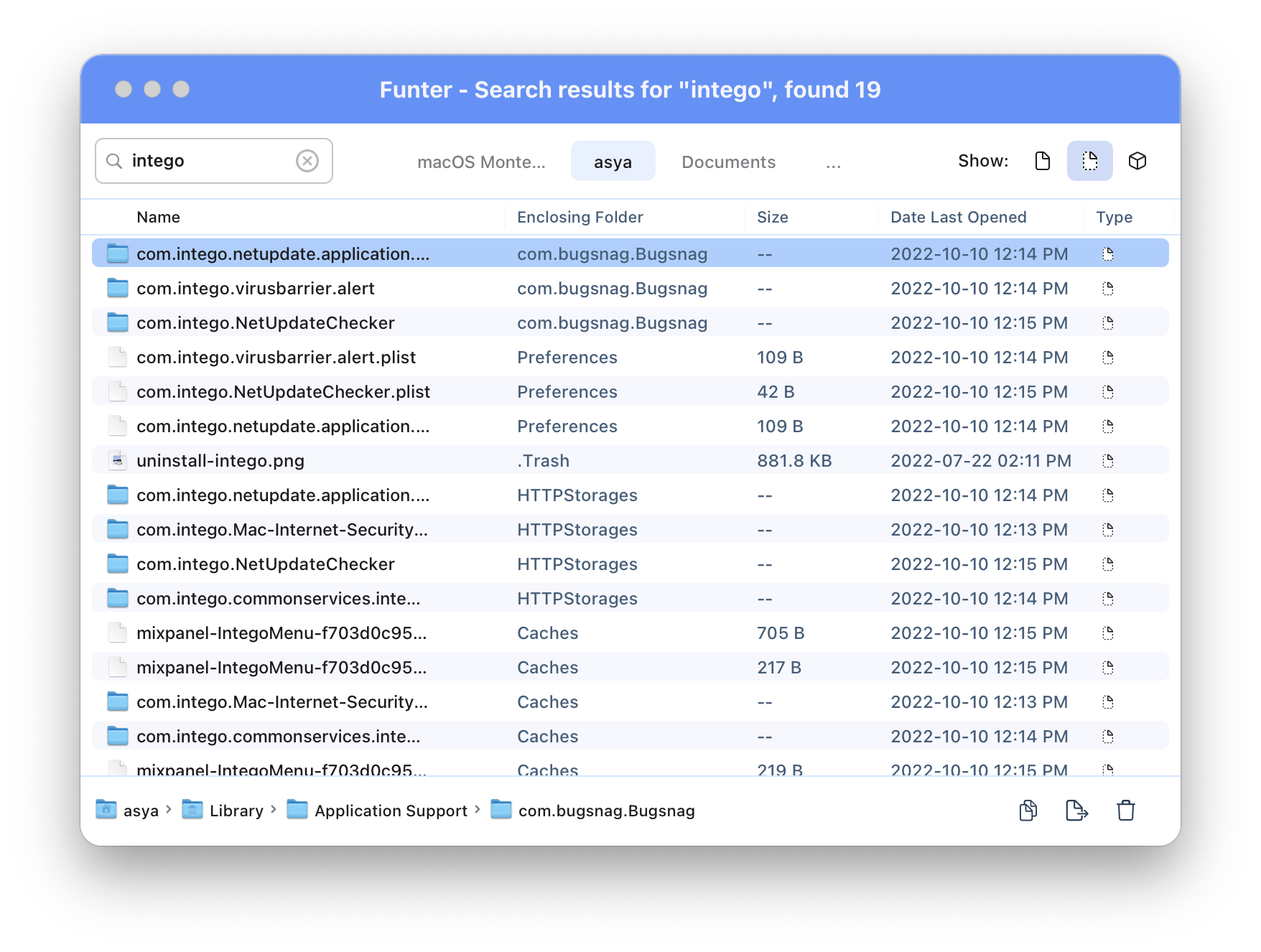The image size is (1261, 952).
Task: Click the 217 B size cell
Action: (x=779, y=667)
